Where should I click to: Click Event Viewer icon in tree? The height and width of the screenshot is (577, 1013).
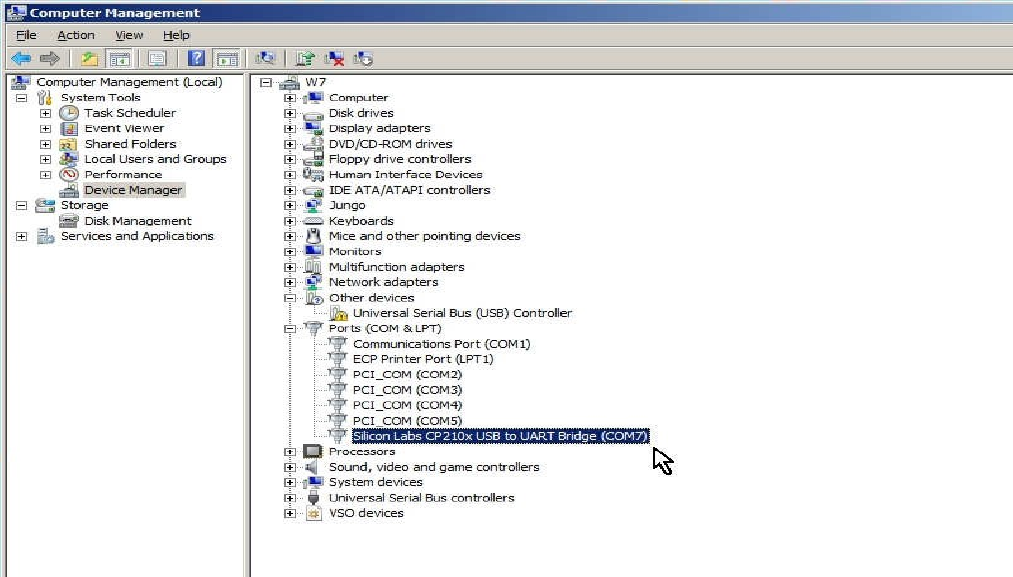68,129
